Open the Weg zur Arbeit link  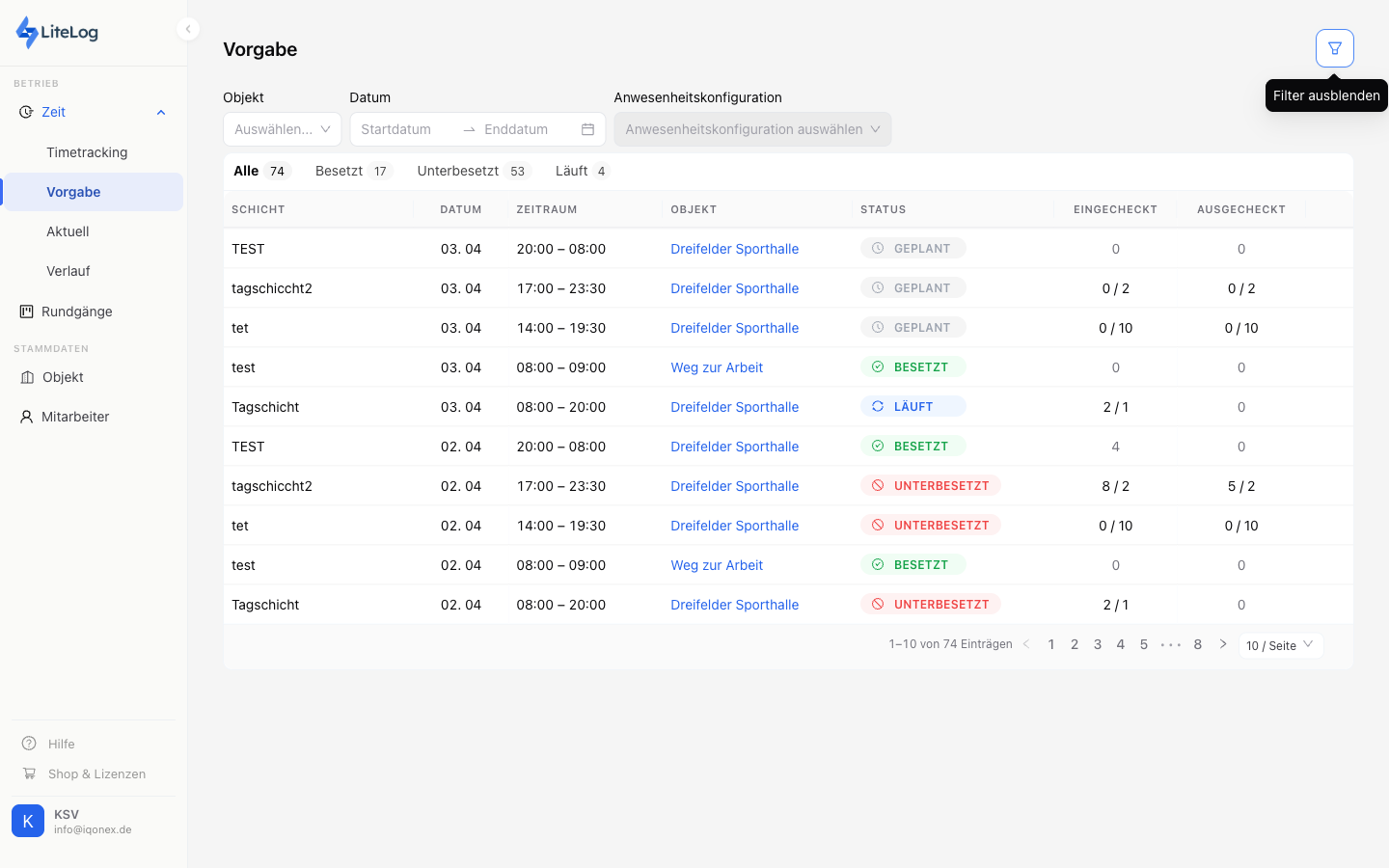pyautogui.click(x=717, y=367)
